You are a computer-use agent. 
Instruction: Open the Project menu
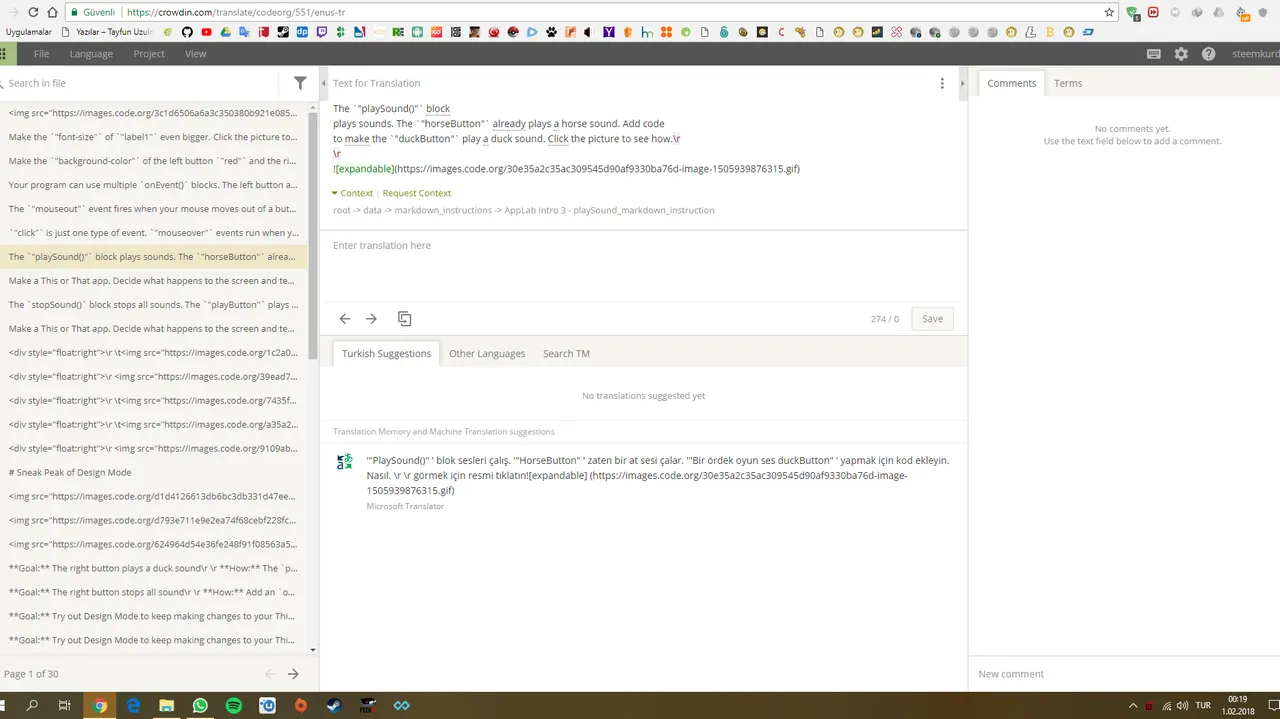(149, 54)
